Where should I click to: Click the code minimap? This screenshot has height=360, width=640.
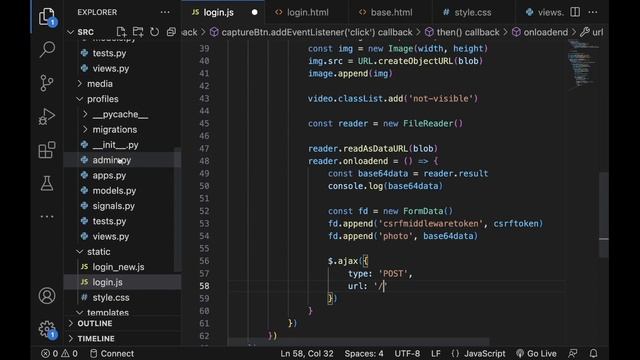click(584, 63)
